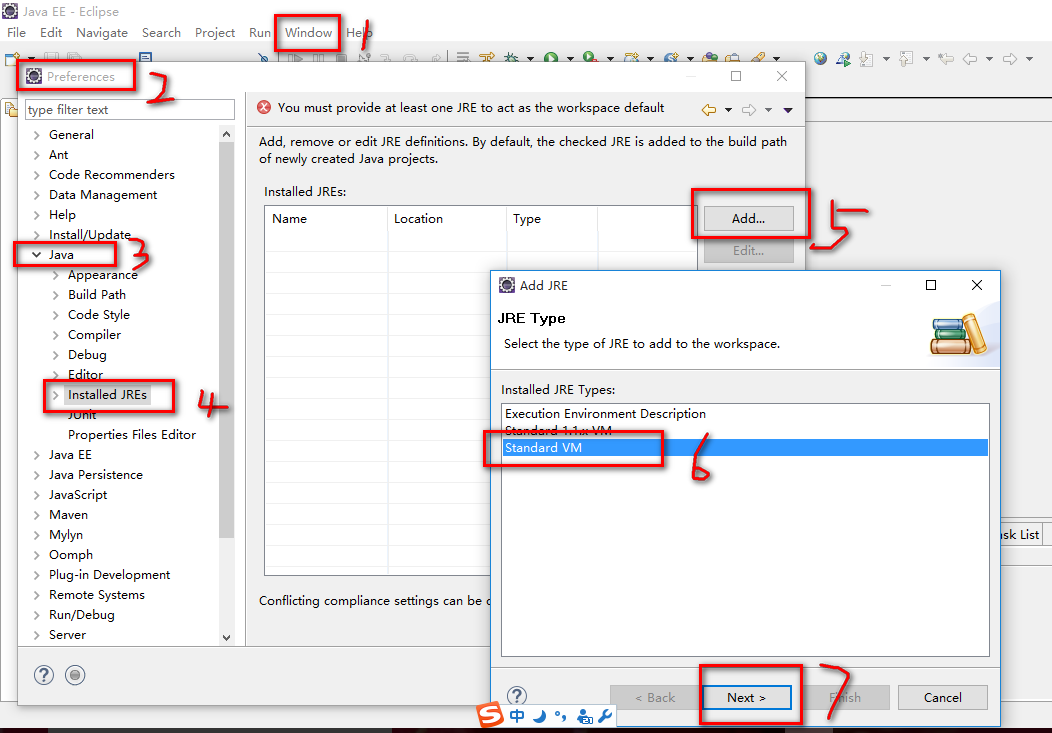Screen dimensions: 1052x733
Task: Cancel the Add JRE dialog
Action: click(x=942, y=697)
